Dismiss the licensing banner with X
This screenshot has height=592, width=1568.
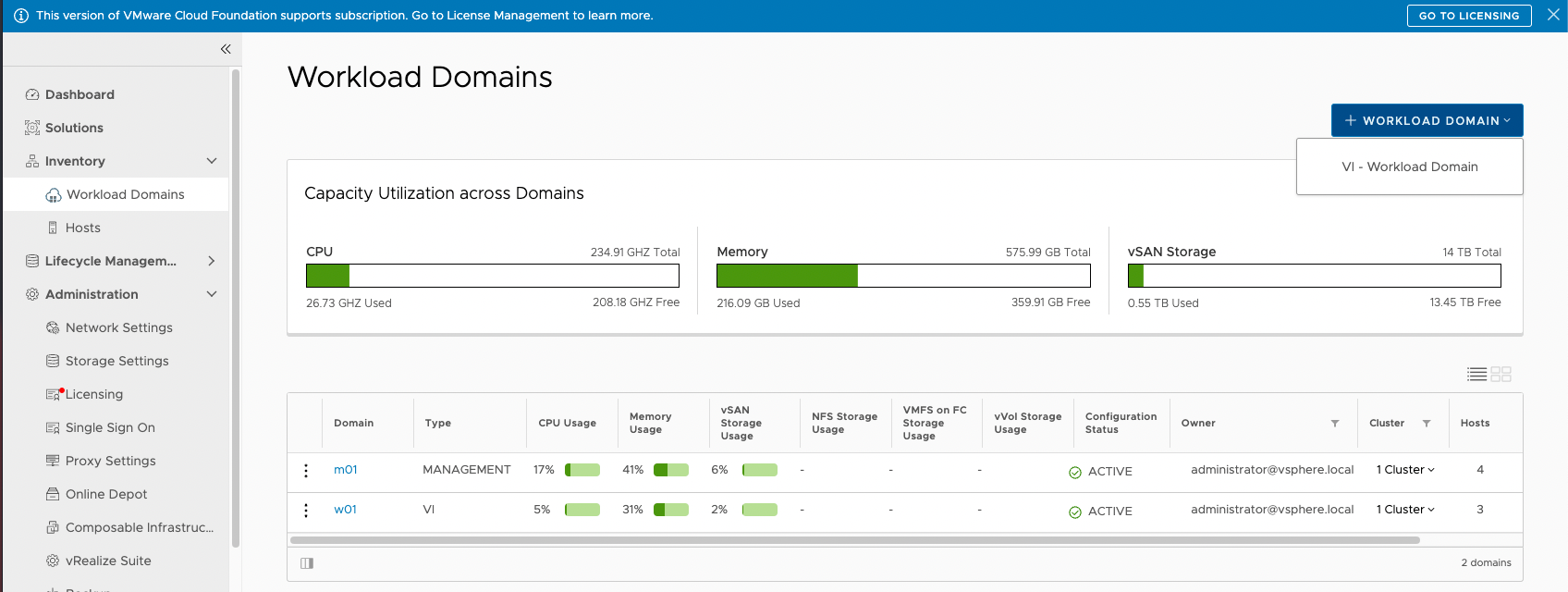1553,15
